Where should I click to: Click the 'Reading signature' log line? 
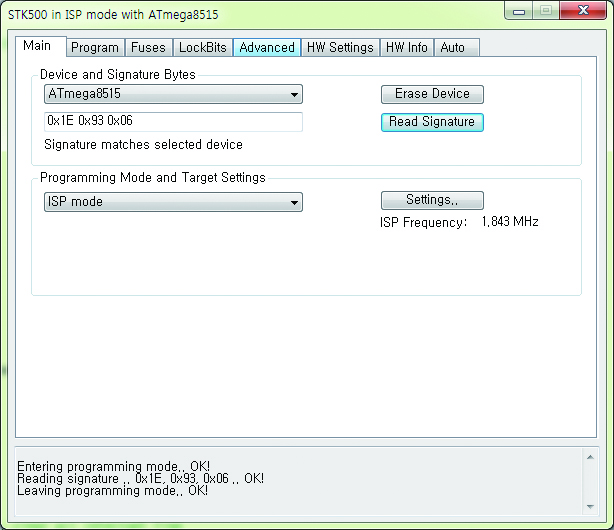pos(141,478)
